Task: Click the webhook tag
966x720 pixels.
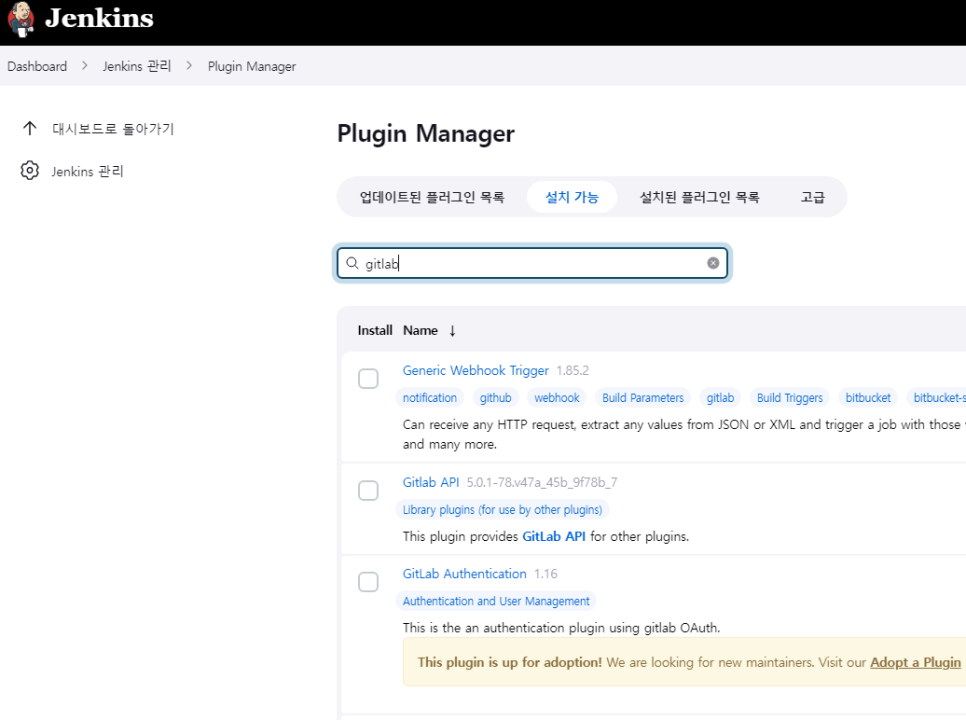Action: point(557,398)
